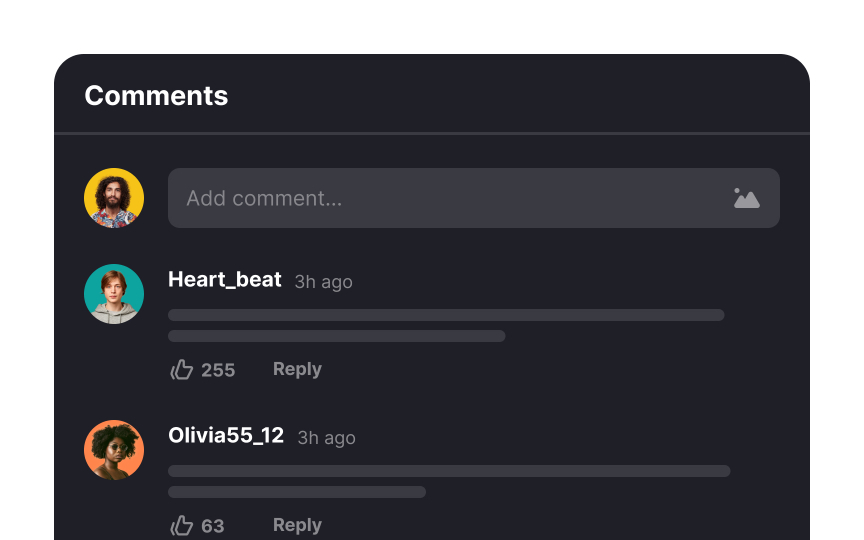Reply to Olivia55_12's comment
The width and height of the screenshot is (864, 540).
click(297, 525)
